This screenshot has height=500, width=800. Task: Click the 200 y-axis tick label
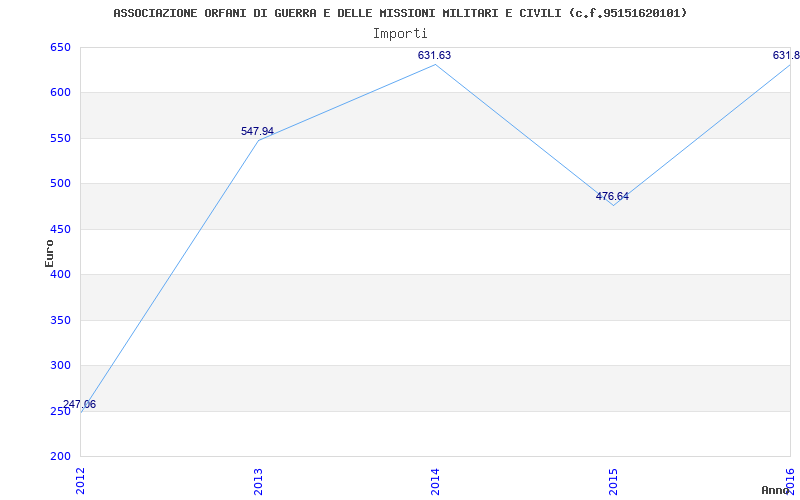point(60,457)
